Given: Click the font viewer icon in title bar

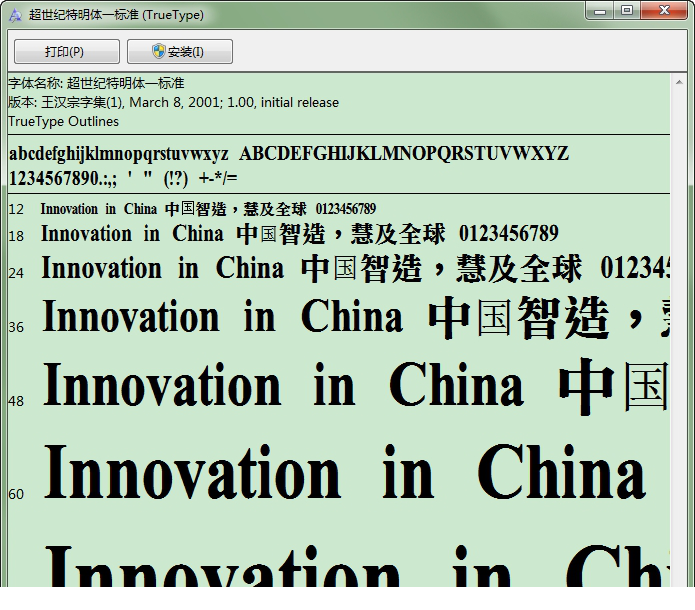Looking at the screenshot, I should [x=16, y=15].
